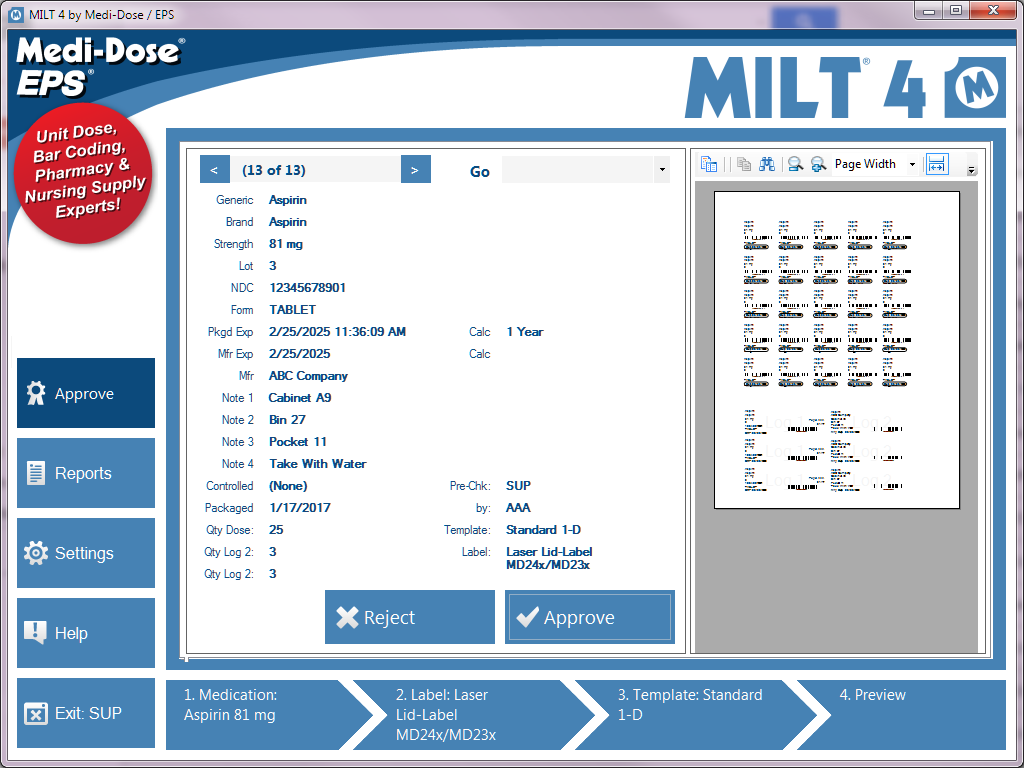Go to the previous record with < button
Viewport: 1024px width, 768px height.
[215, 170]
